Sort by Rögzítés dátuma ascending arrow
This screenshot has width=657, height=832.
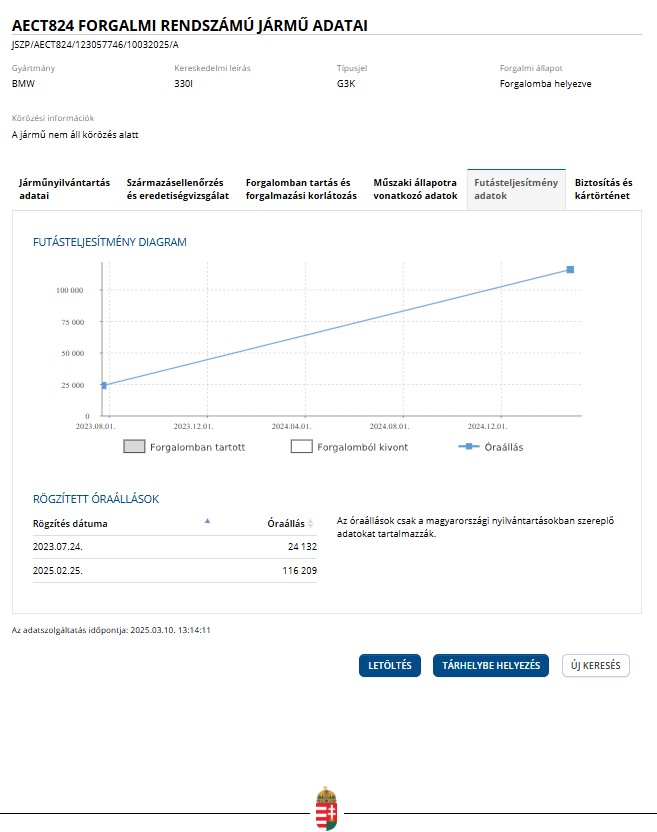click(208, 521)
